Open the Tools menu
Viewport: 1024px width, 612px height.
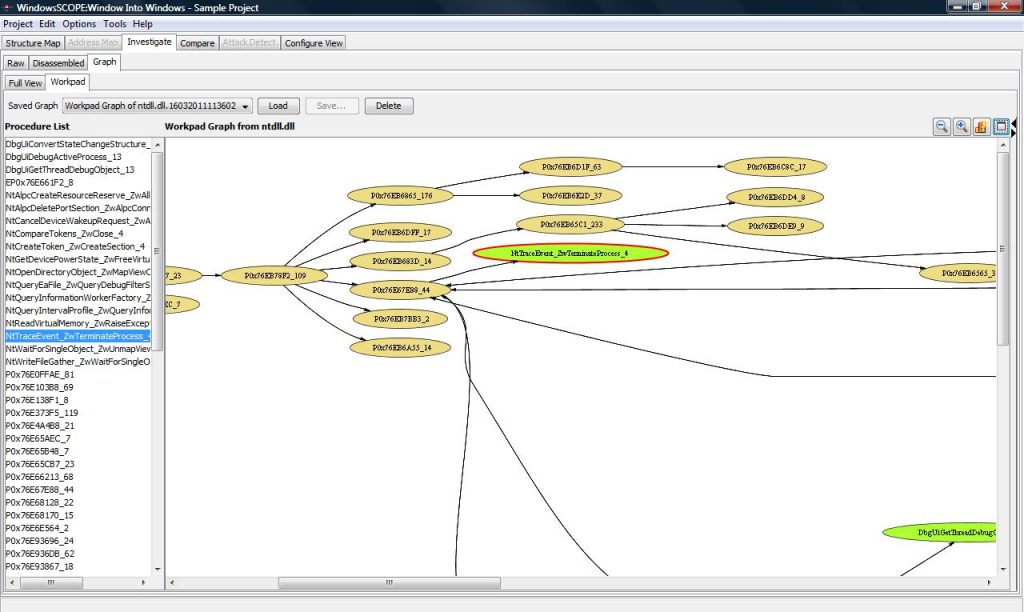coord(115,24)
